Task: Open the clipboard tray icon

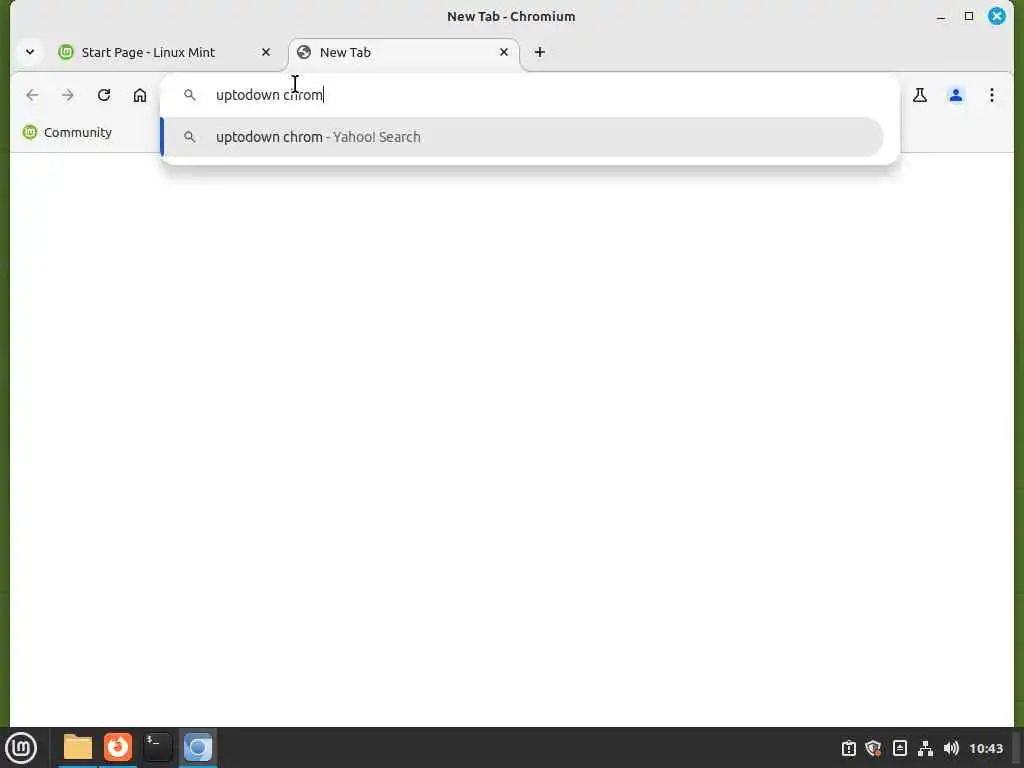Action: pos(848,748)
